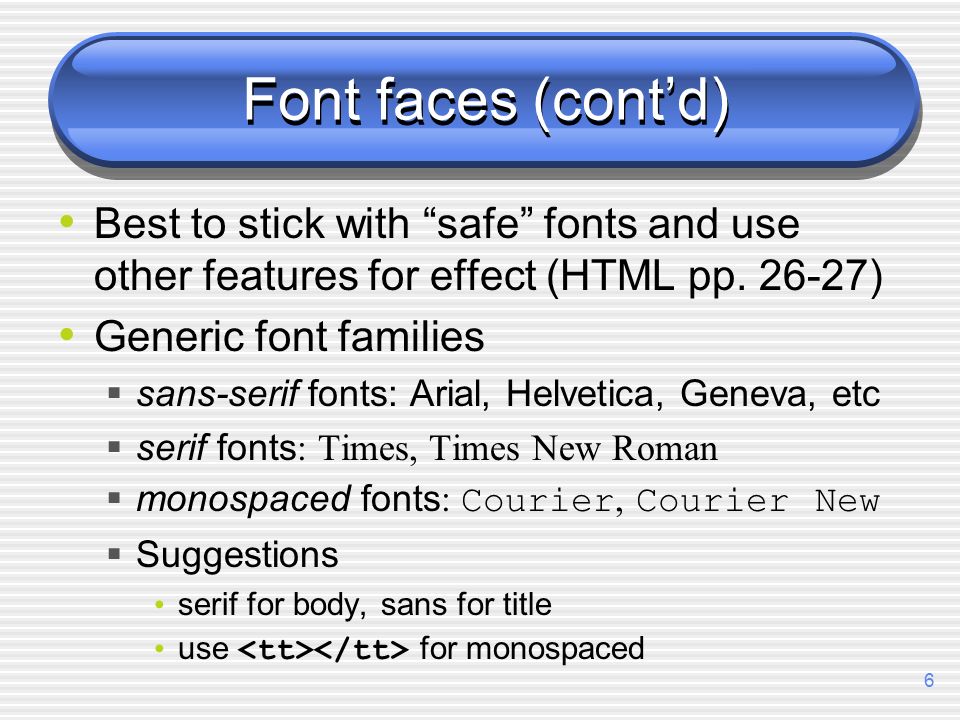960x720 pixels.
Task: Click the slide title "Font faces (cont'd)"
Action: point(487,102)
